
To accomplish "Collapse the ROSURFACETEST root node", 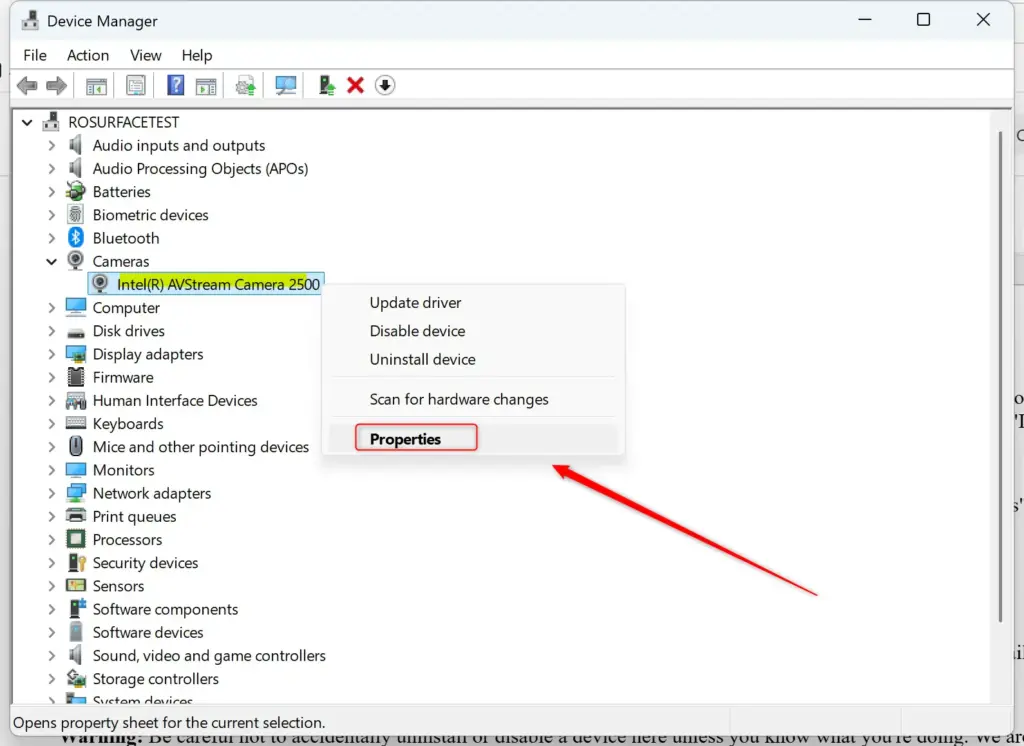I will (x=27, y=122).
